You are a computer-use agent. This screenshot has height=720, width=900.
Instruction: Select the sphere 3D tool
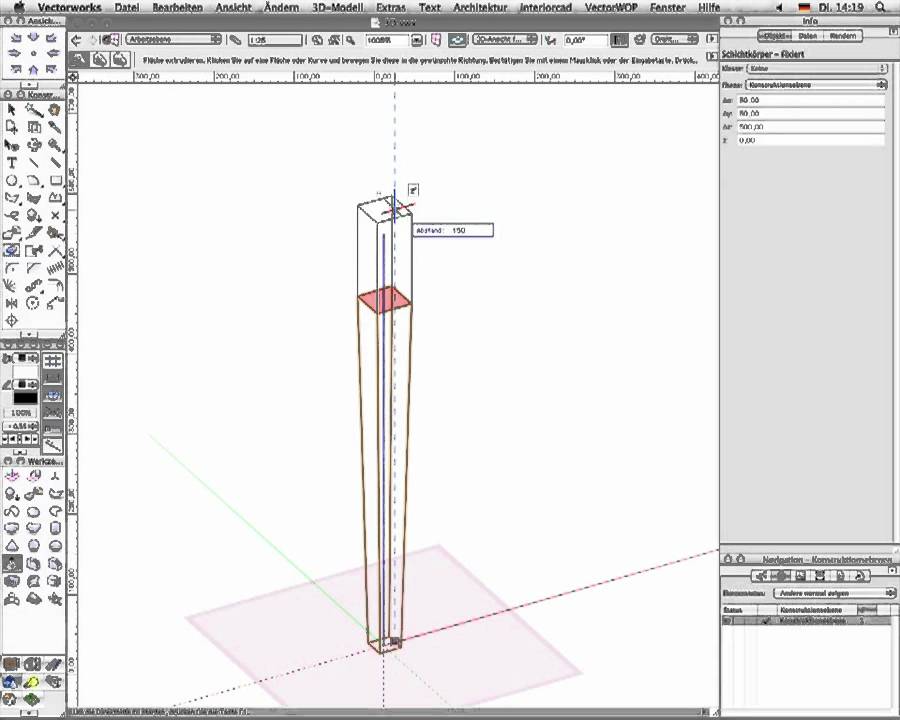click(x=34, y=546)
